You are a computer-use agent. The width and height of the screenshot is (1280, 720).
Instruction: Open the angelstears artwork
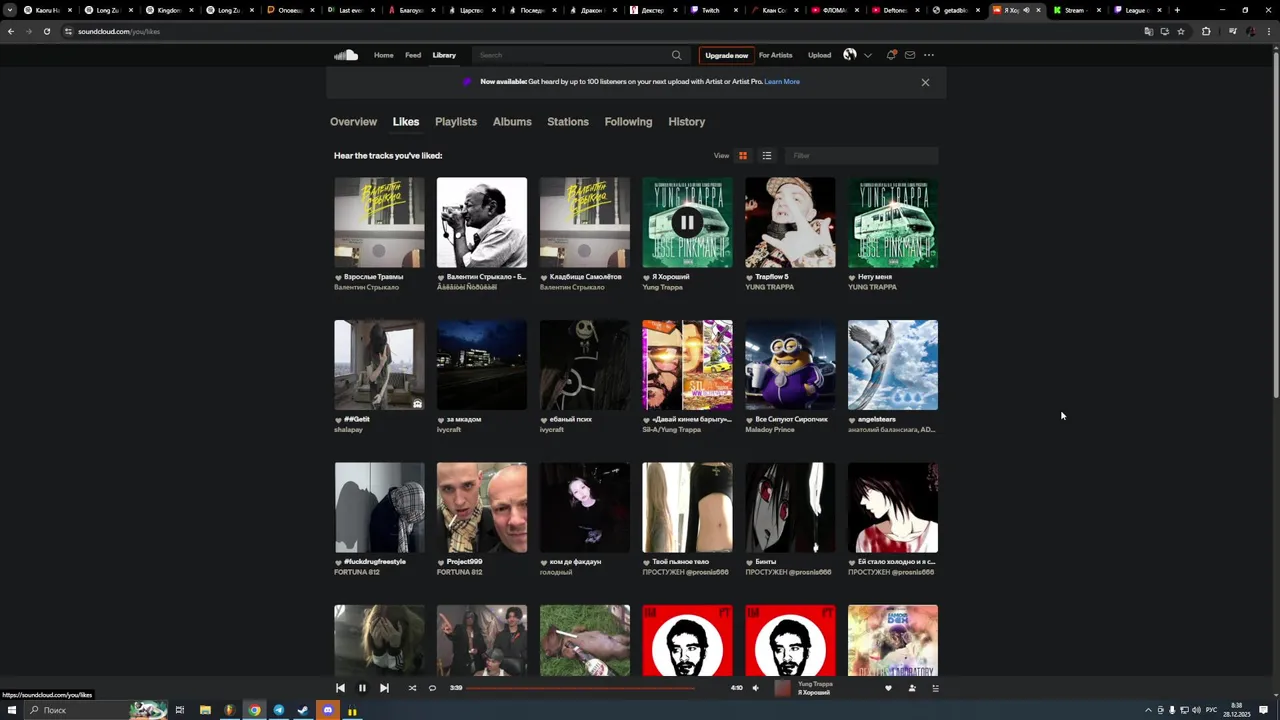(893, 365)
